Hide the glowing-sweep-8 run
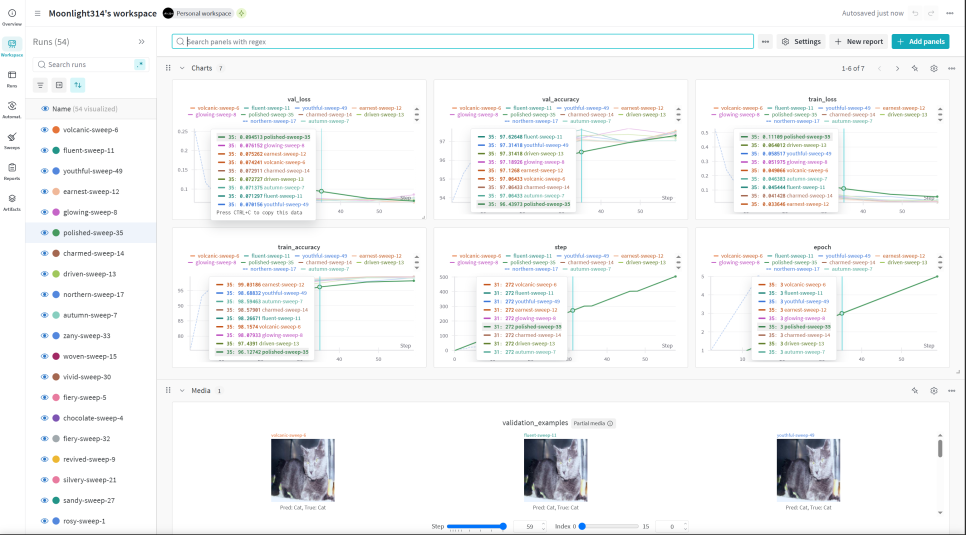Viewport: 966px width, 535px height. (44, 212)
